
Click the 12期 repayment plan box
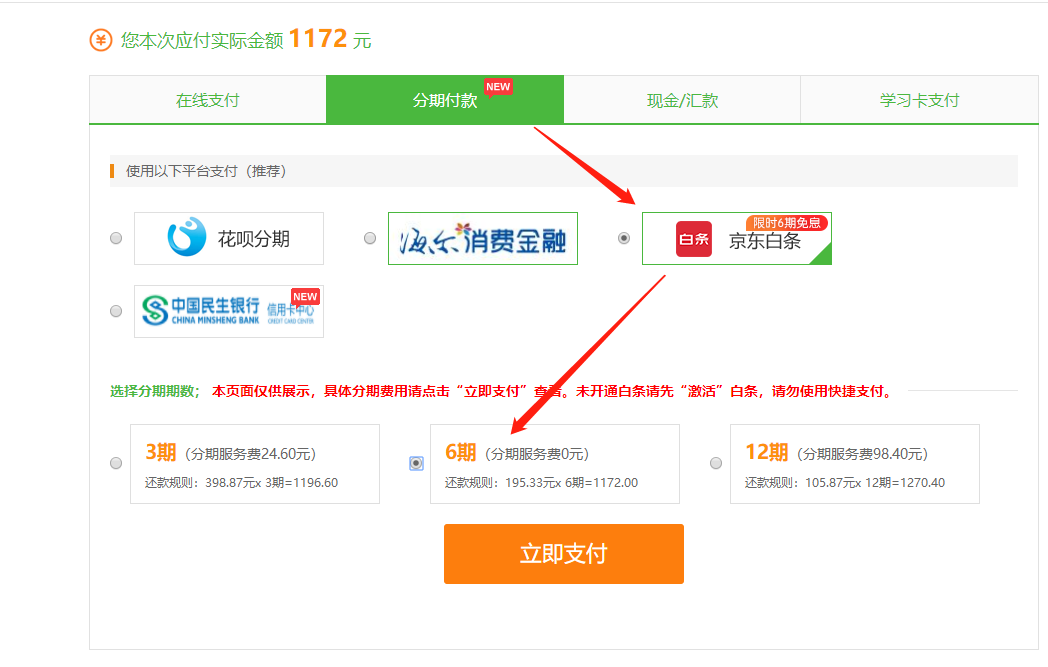pos(854,464)
